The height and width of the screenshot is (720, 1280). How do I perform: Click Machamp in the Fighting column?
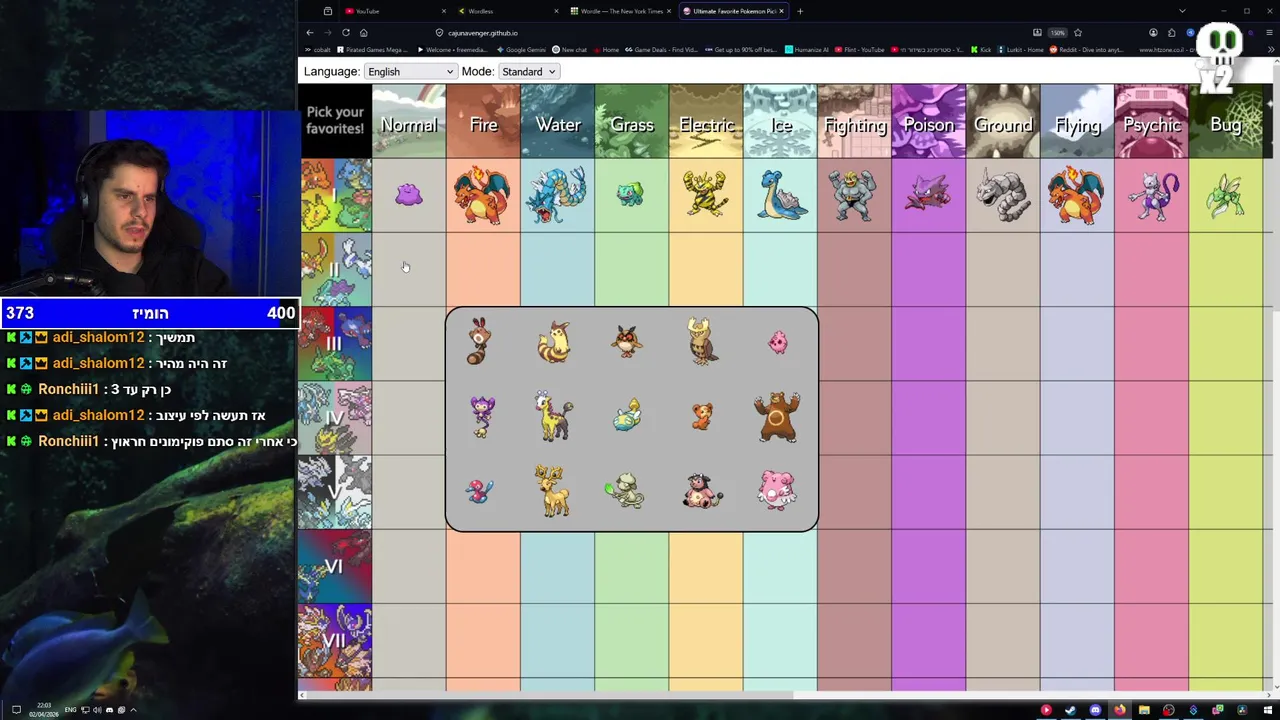[x=854, y=194]
